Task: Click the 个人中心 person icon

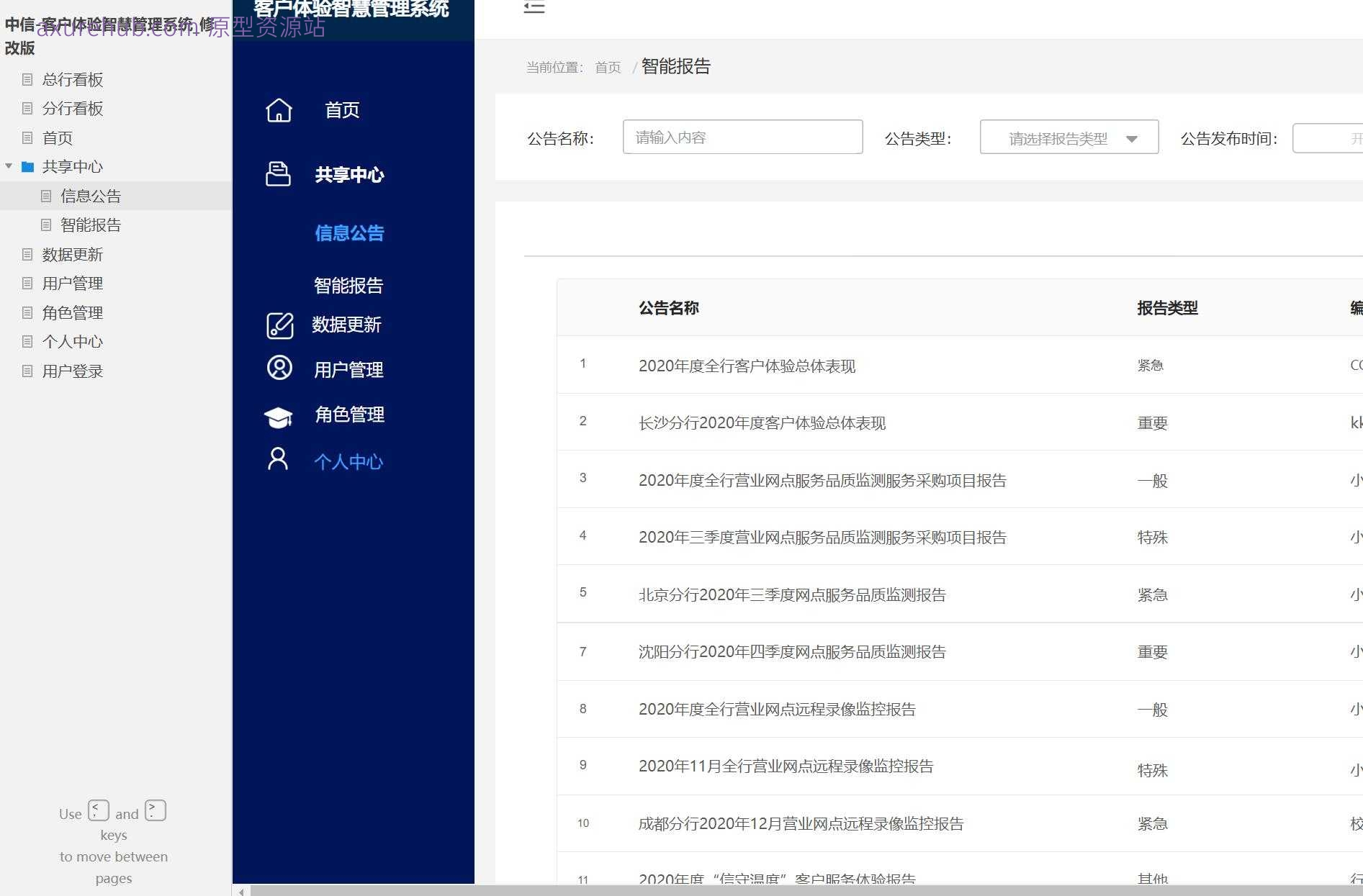Action: 278,458
